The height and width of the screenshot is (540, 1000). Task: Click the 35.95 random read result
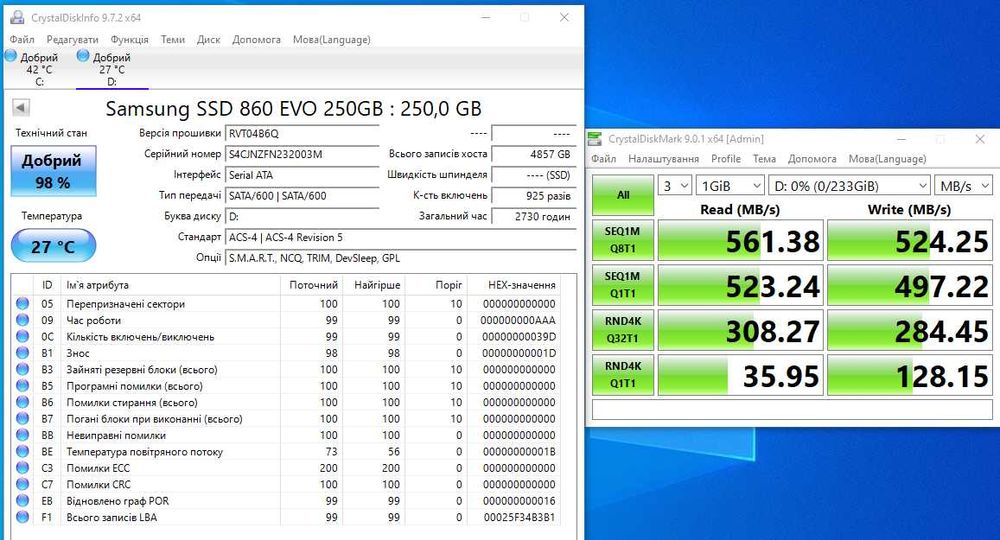[740, 375]
